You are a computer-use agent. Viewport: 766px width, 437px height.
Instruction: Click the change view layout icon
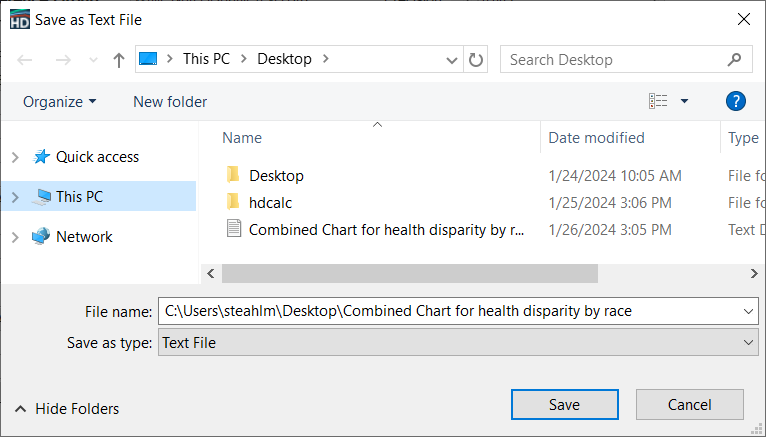658,101
